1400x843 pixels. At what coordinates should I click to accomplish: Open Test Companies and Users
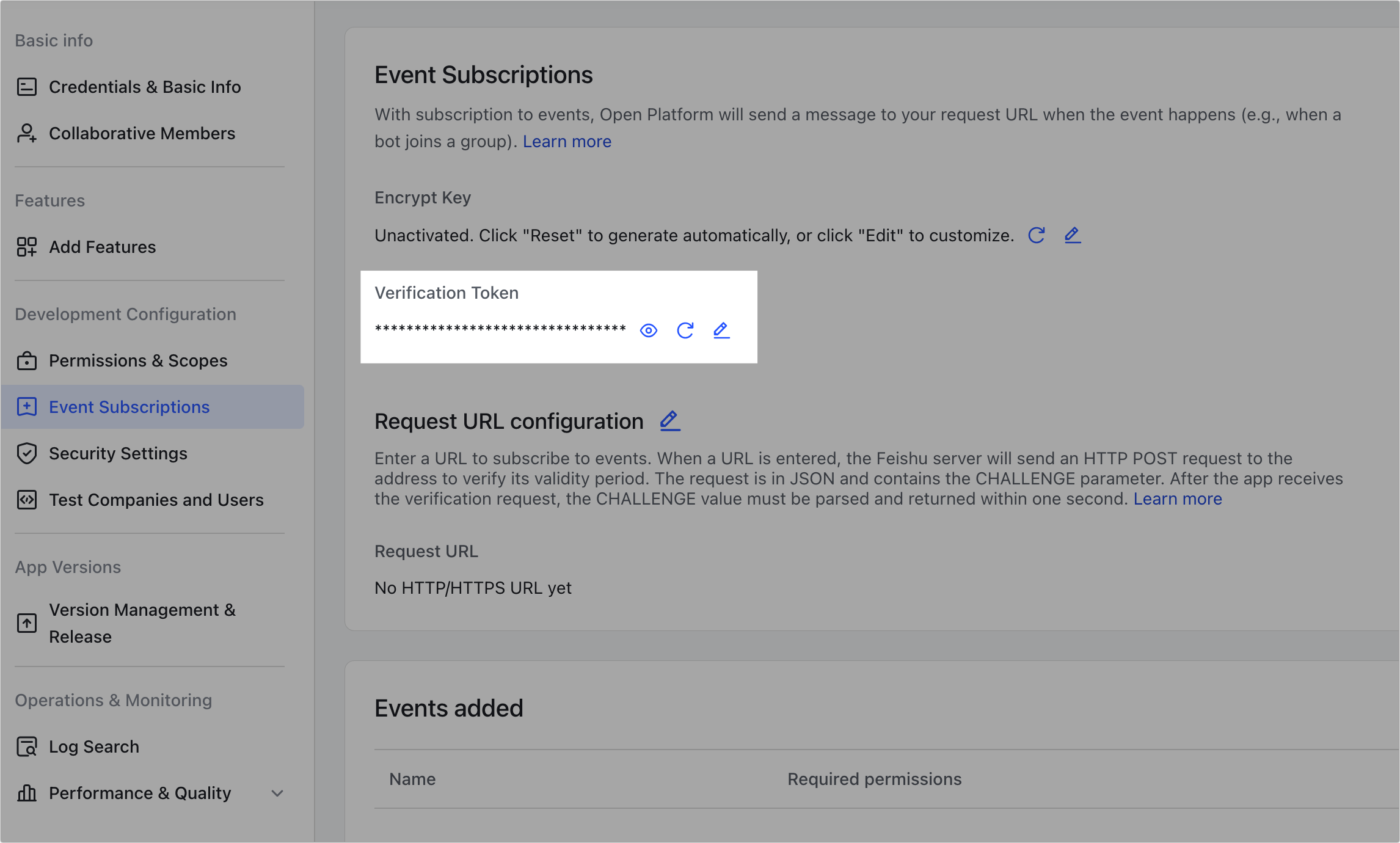156,500
